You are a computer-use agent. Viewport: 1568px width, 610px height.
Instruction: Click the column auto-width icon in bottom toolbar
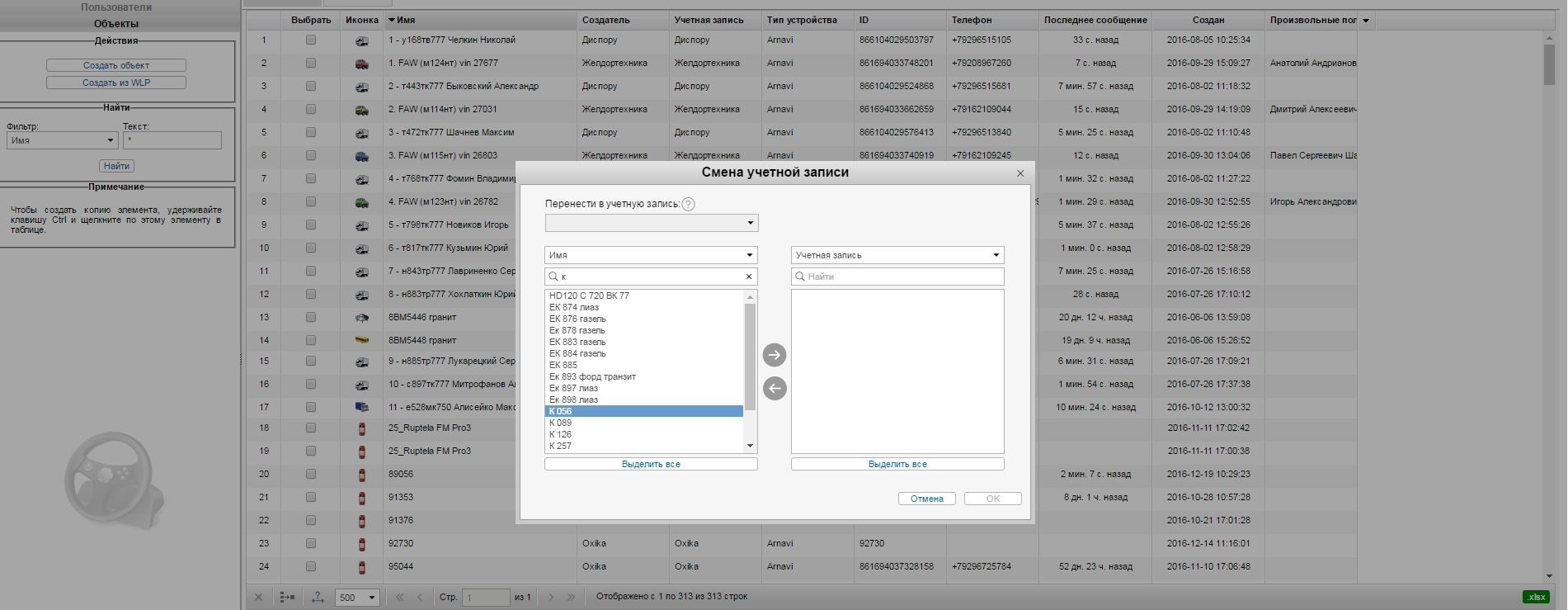[x=318, y=597]
